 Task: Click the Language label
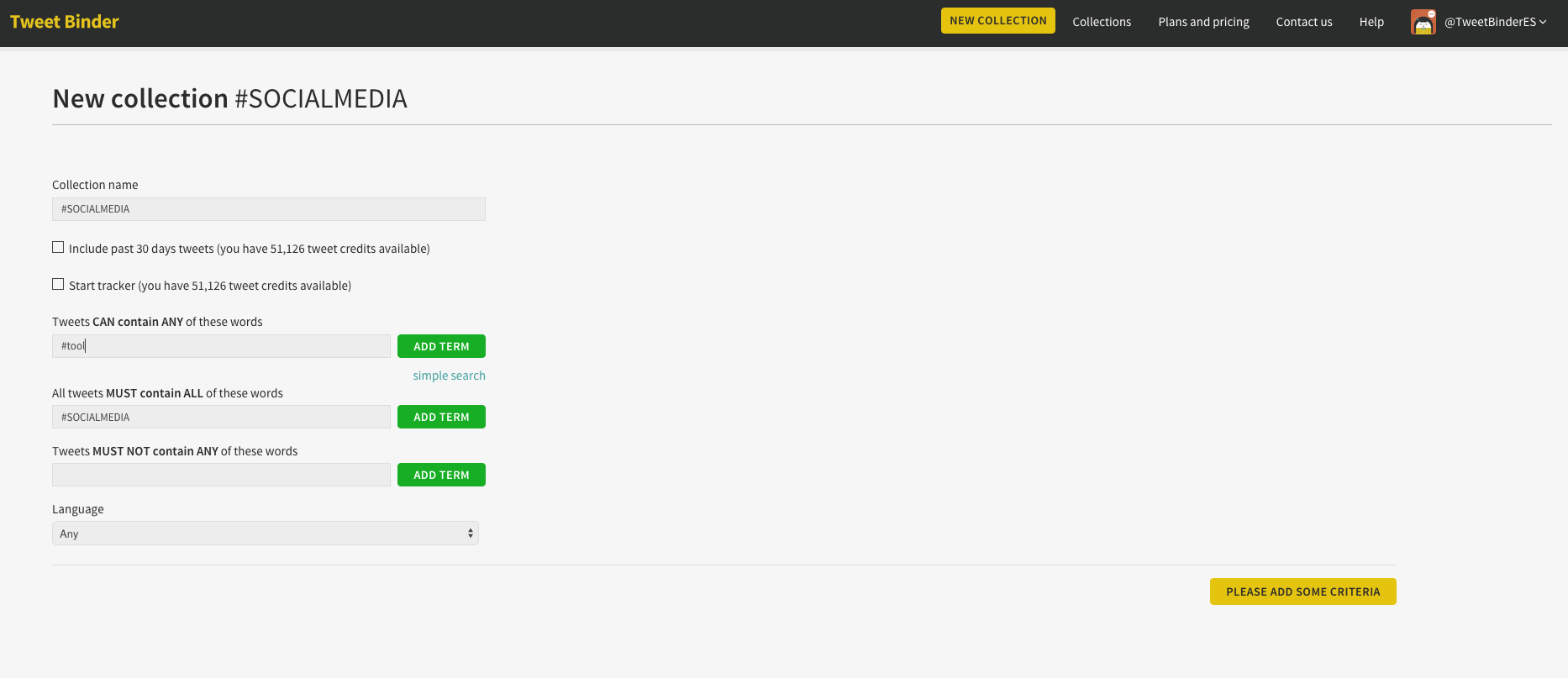pos(78,509)
